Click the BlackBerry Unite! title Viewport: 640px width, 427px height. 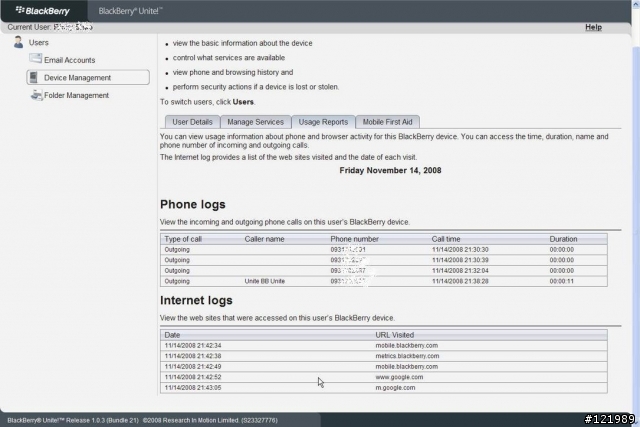click(130, 11)
